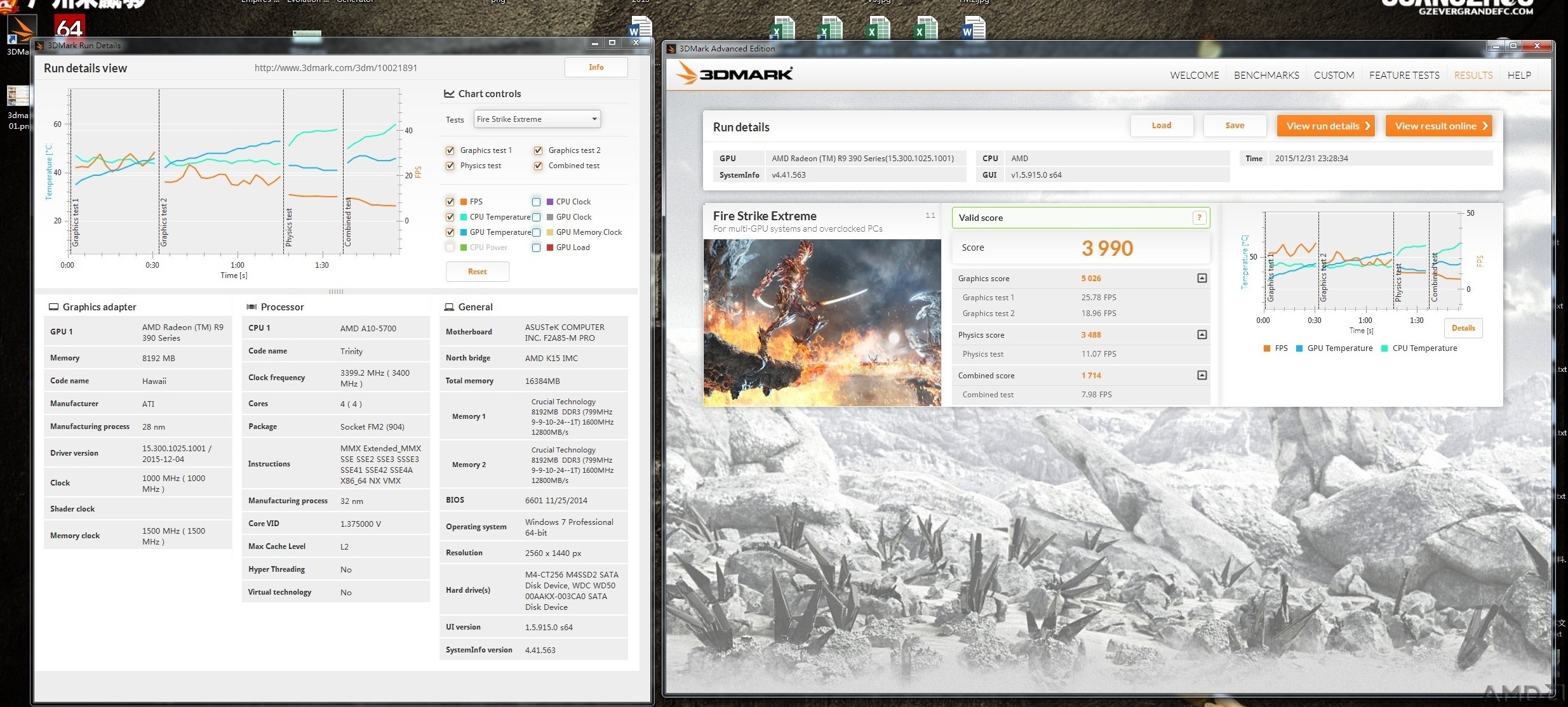Enable the GPU Clock checkbox
This screenshot has height=707, width=1568.
click(x=537, y=217)
